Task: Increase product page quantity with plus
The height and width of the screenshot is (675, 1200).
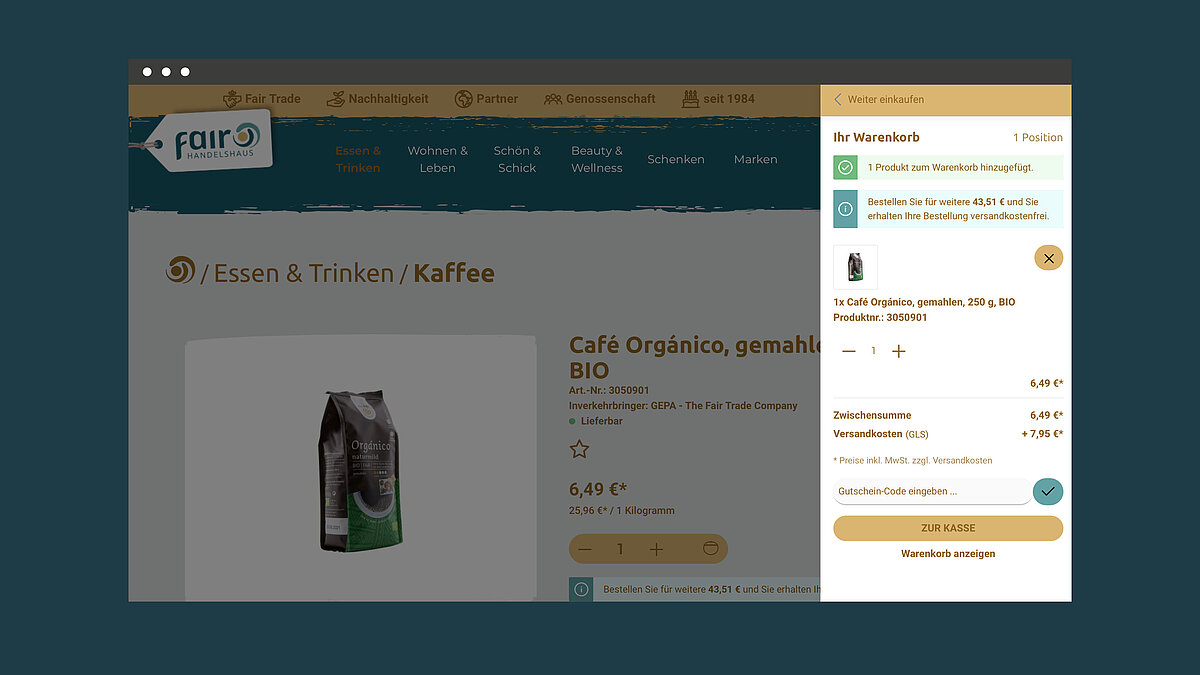Action: (x=656, y=549)
